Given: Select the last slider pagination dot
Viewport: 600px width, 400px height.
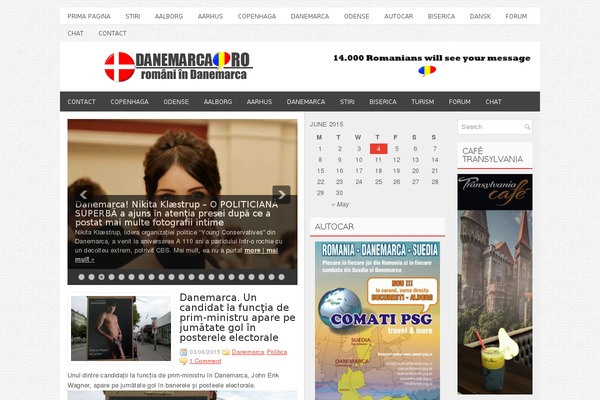Looking at the screenshot, I should click(281, 277).
